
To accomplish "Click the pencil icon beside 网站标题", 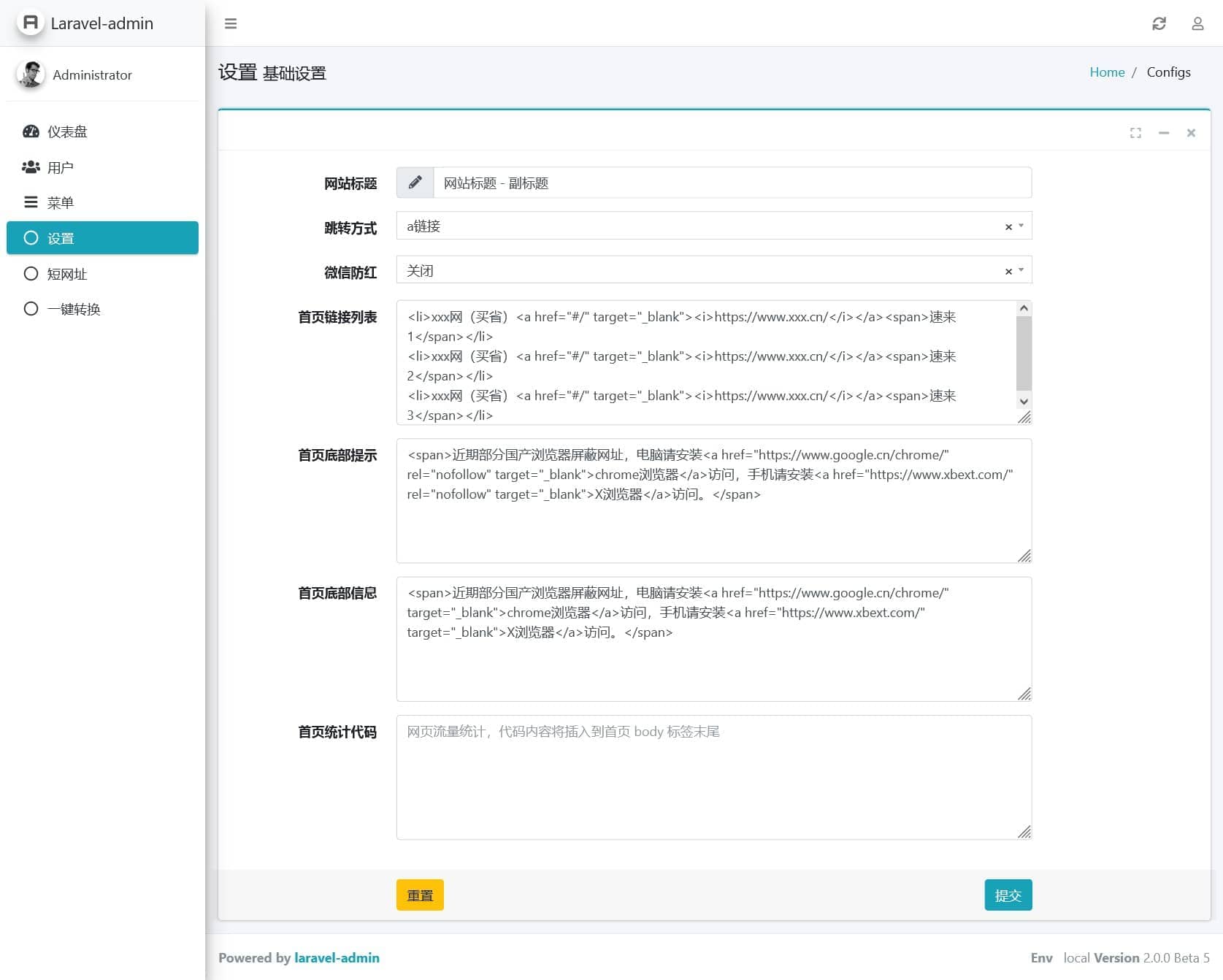I will point(415,183).
